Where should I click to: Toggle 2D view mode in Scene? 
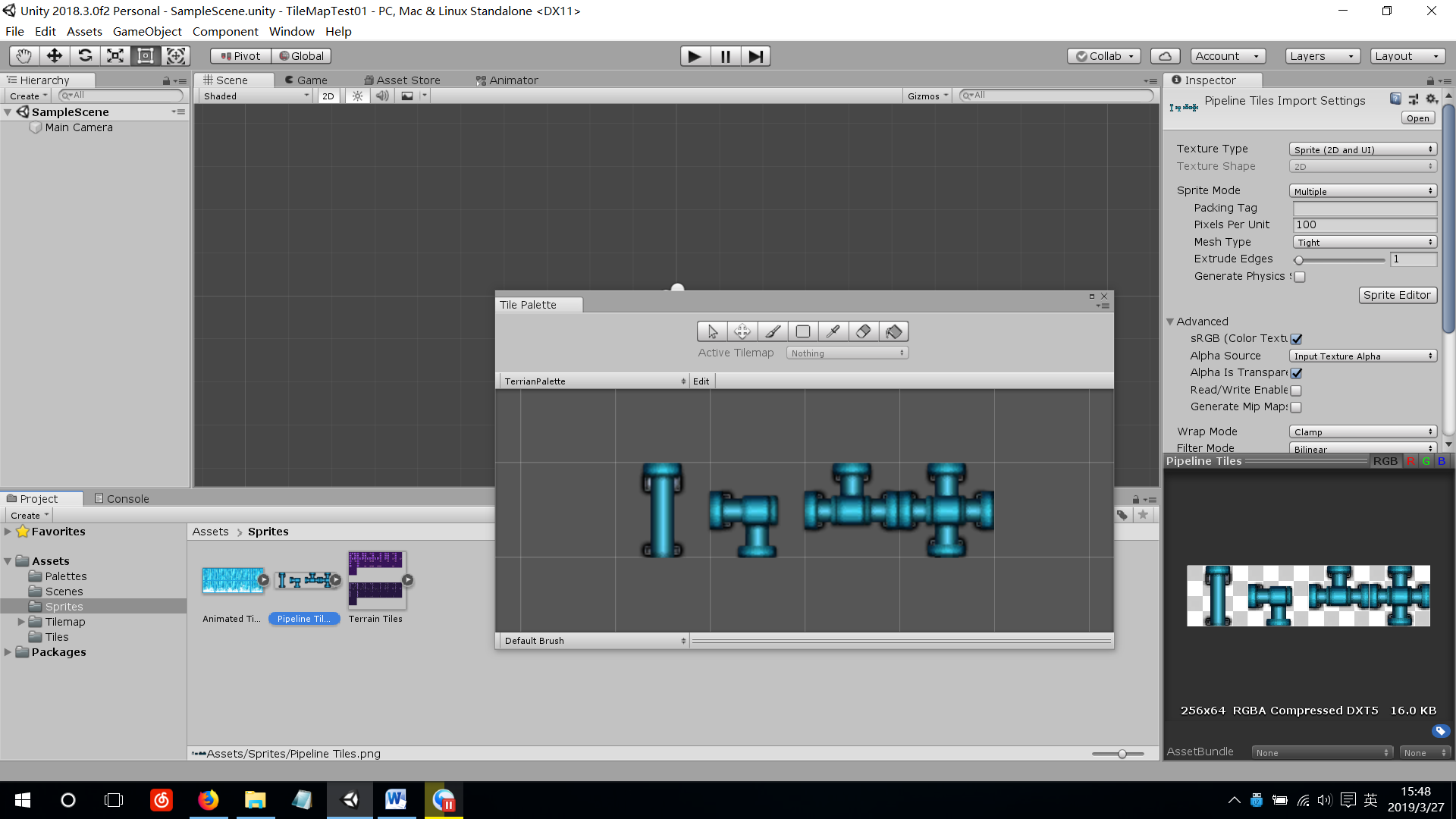point(328,96)
